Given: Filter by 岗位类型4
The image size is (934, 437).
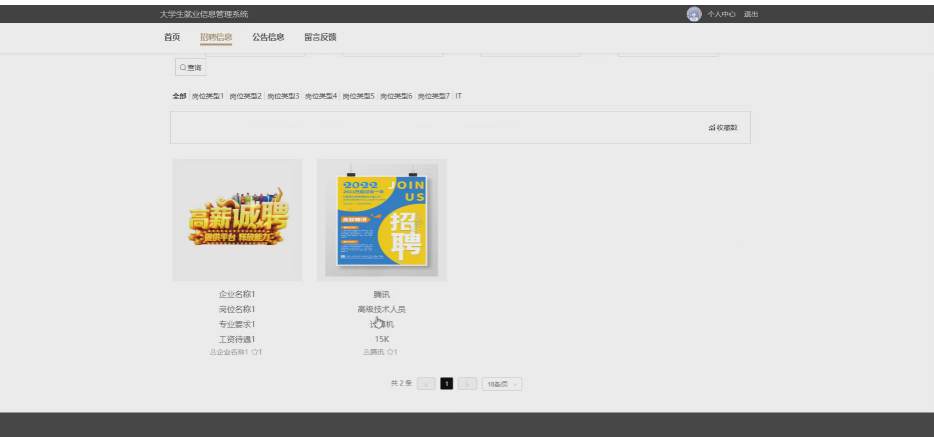Looking at the screenshot, I should (321, 96).
